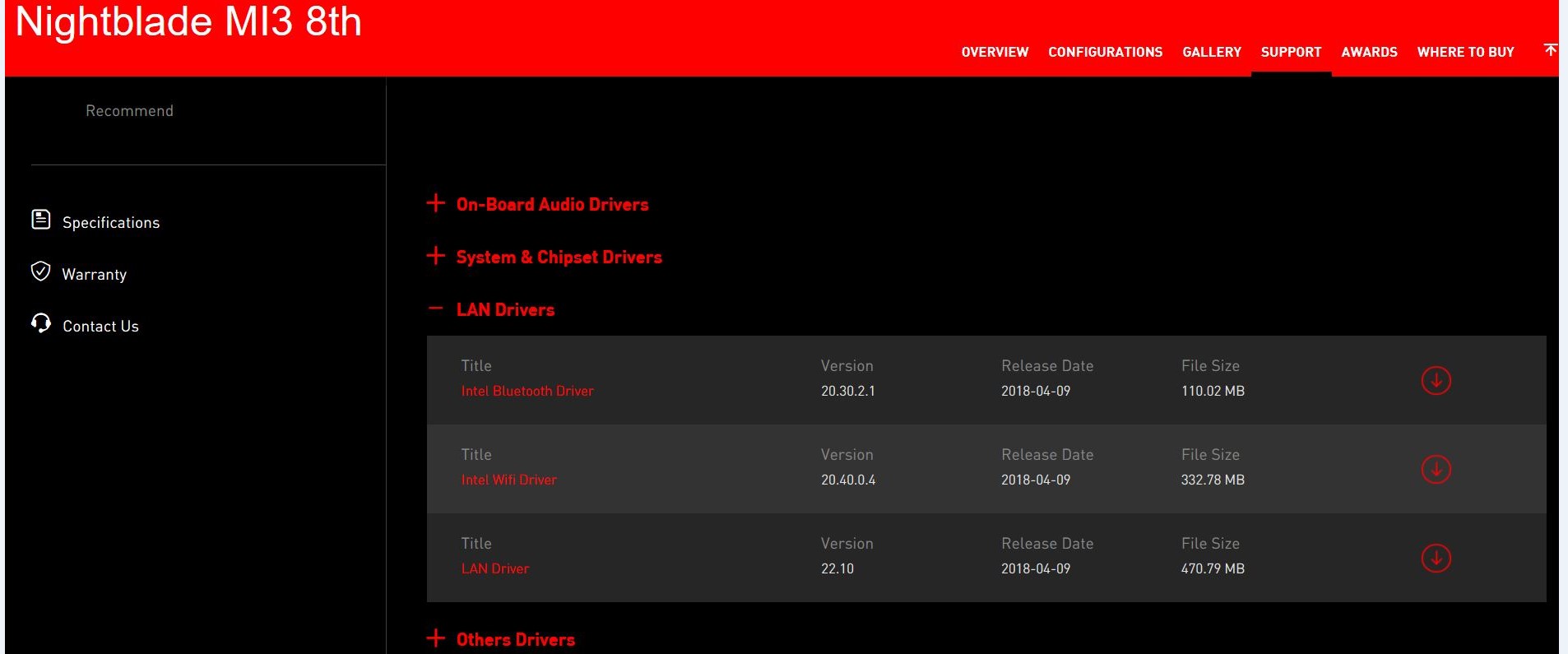Image resolution: width=1568 pixels, height=654 pixels.
Task: Click the Nightblade MI3 8th title
Action: [188, 21]
